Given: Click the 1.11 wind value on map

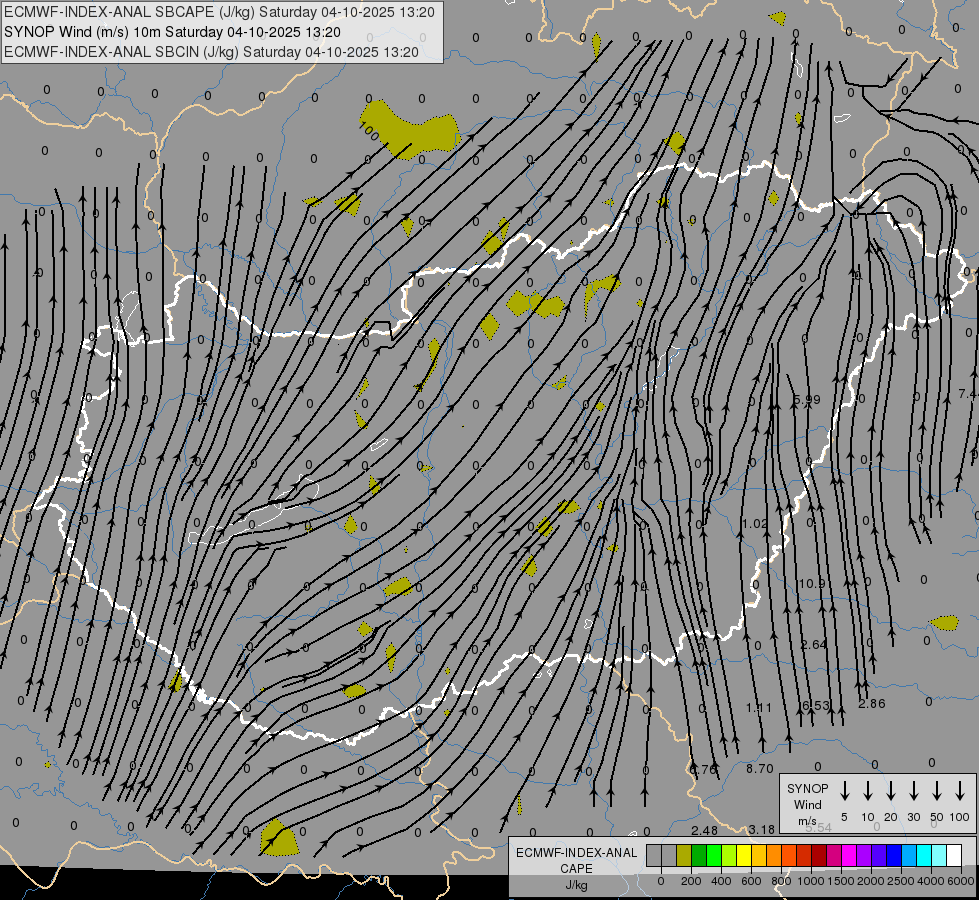Looking at the screenshot, I should pyautogui.click(x=759, y=708).
